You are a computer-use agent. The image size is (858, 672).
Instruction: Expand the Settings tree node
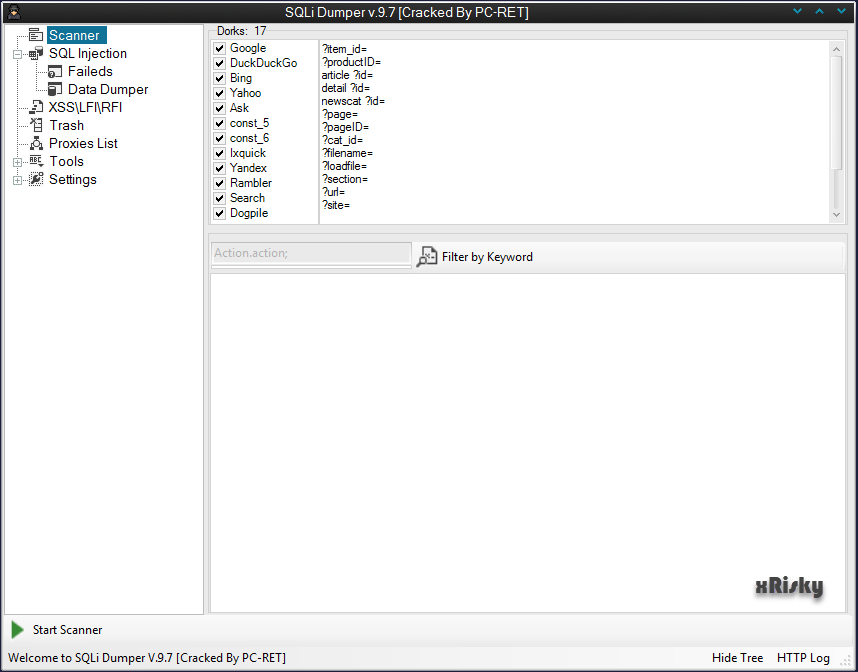click(x=18, y=180)
